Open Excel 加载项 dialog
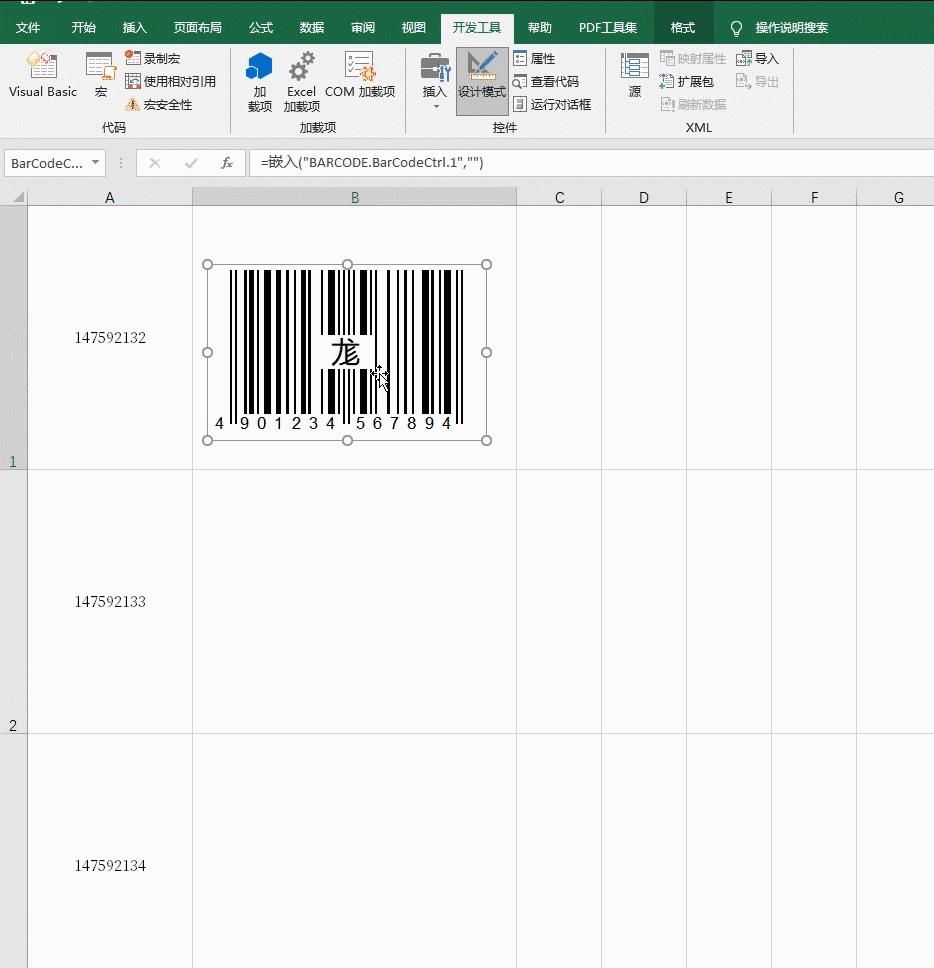The width and height of the screenshot is (934, 968). pyautogui.click(x=301, y=81)
